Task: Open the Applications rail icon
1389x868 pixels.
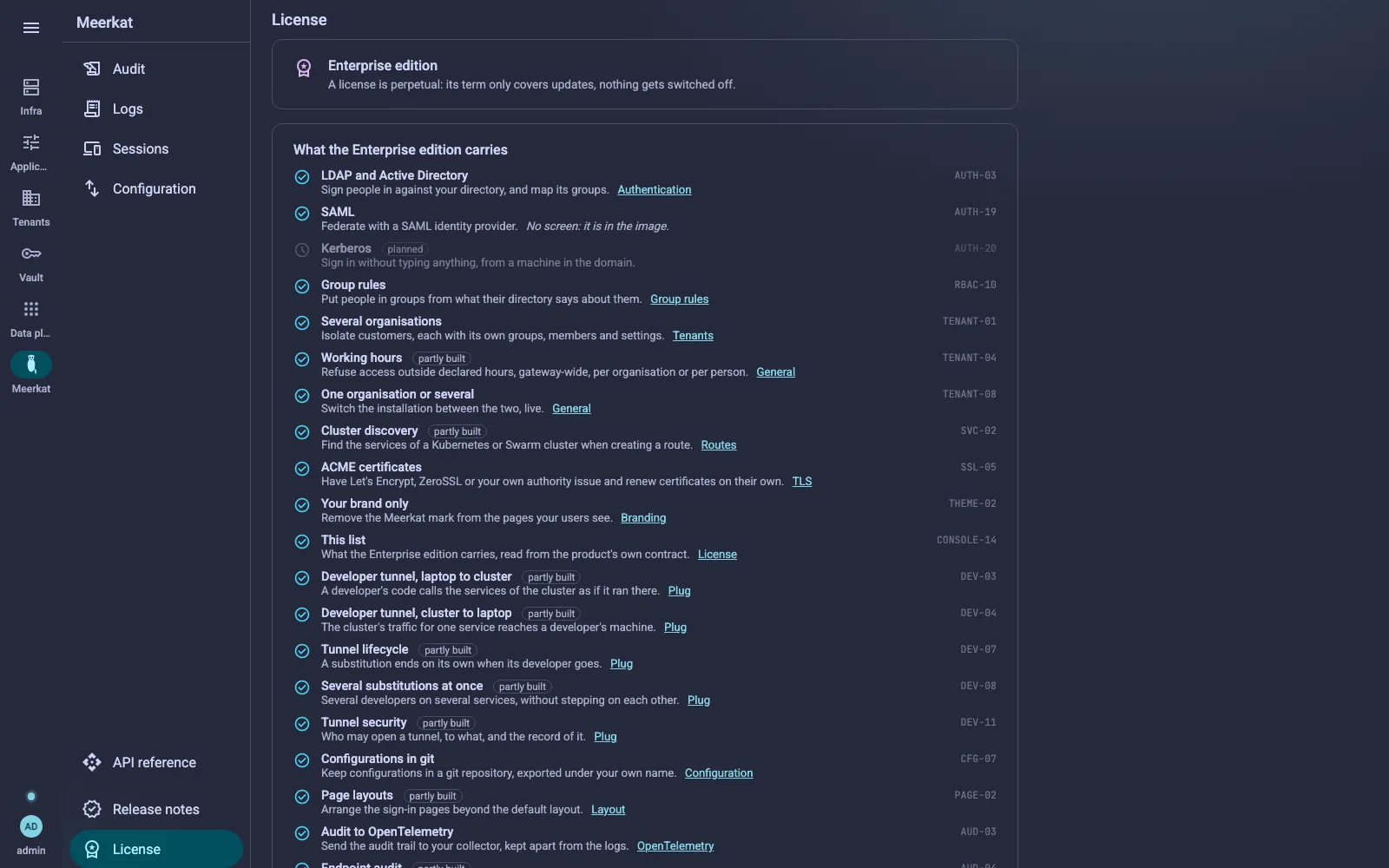Action: 31,142
